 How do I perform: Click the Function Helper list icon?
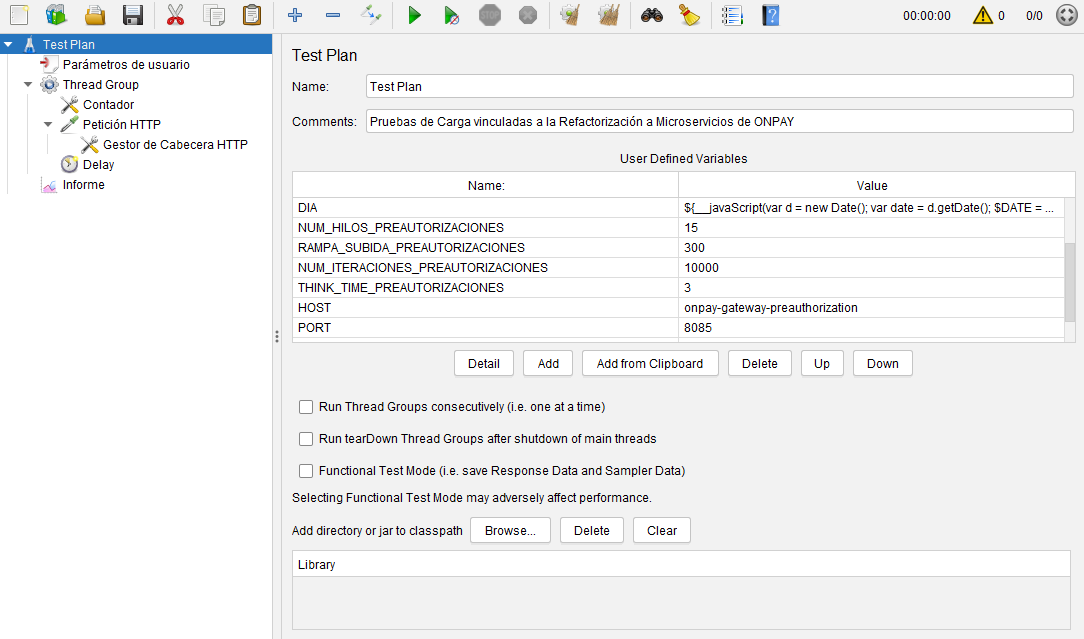(x=732, y=15)
